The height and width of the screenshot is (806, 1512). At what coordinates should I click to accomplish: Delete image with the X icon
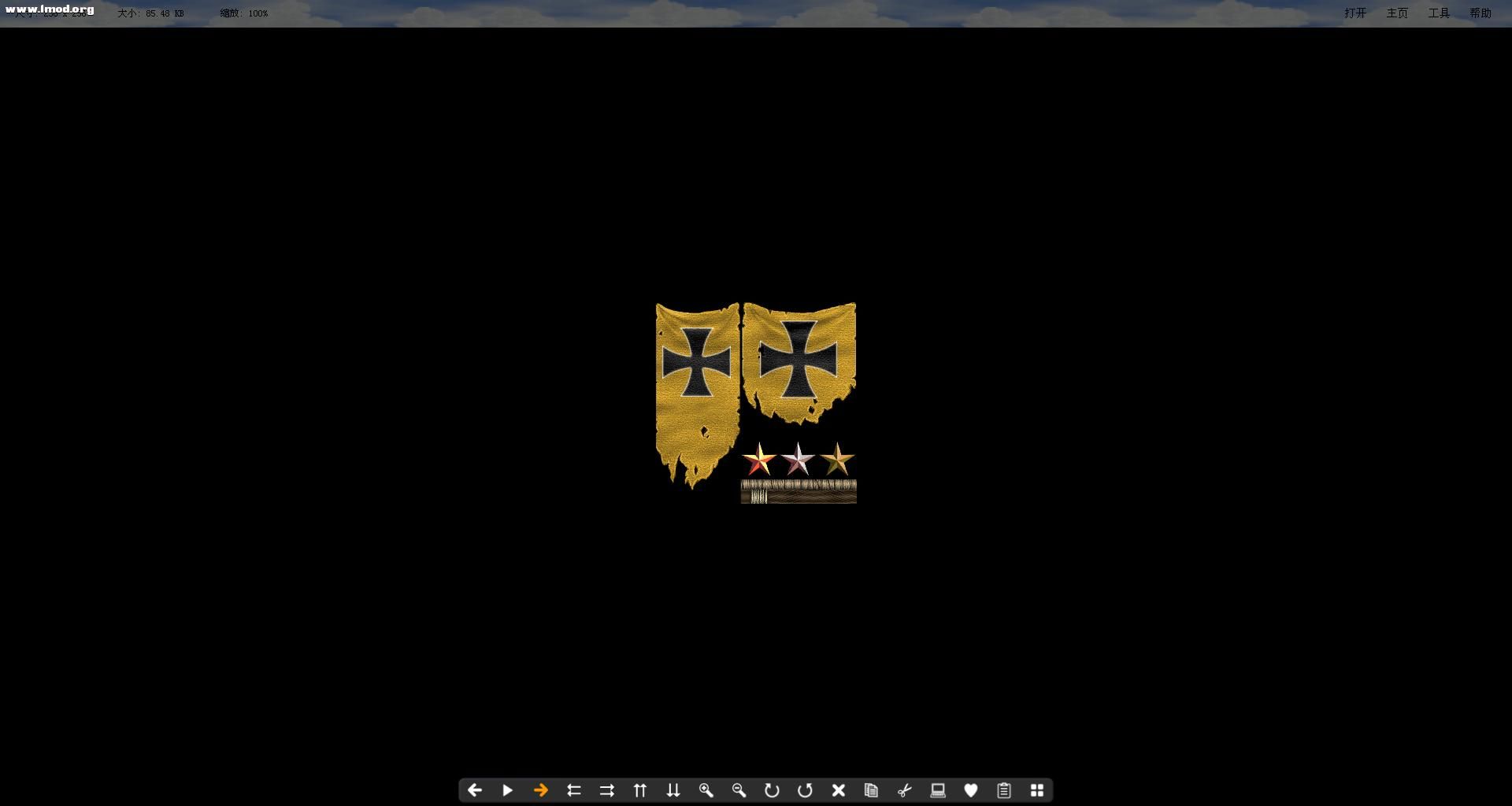coord(838,790)
